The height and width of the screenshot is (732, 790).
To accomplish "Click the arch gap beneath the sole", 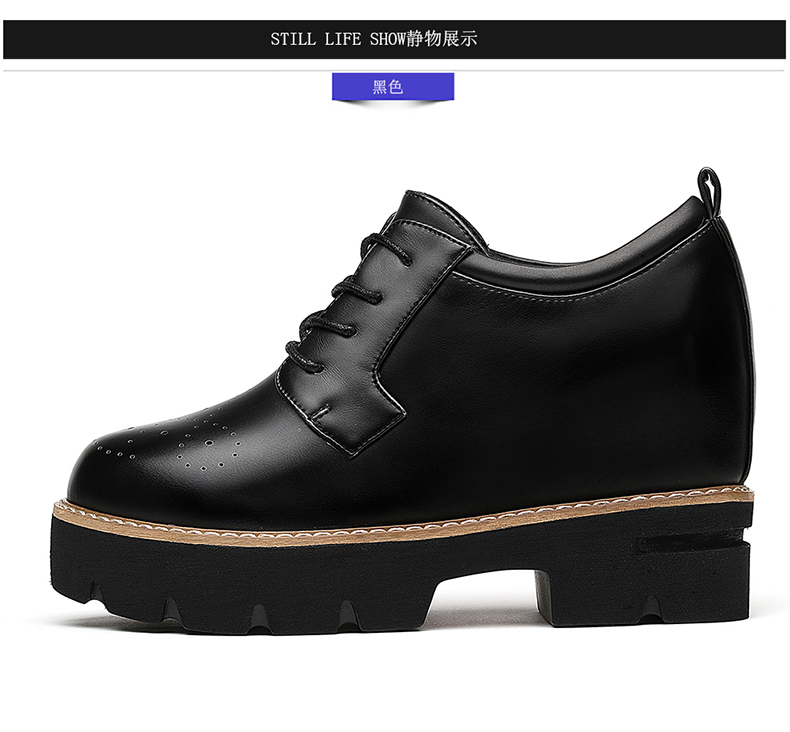I will [486, 612].
